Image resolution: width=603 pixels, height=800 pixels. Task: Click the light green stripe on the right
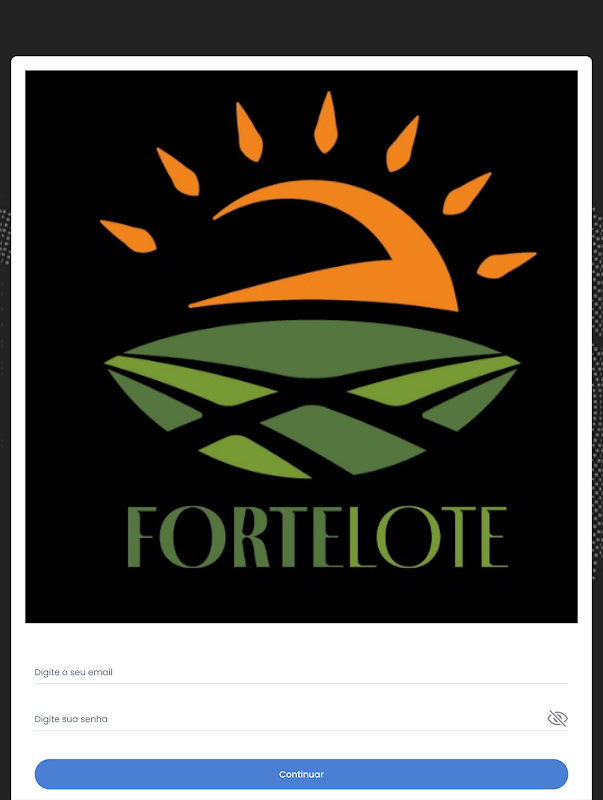click(x=434, y=380)
